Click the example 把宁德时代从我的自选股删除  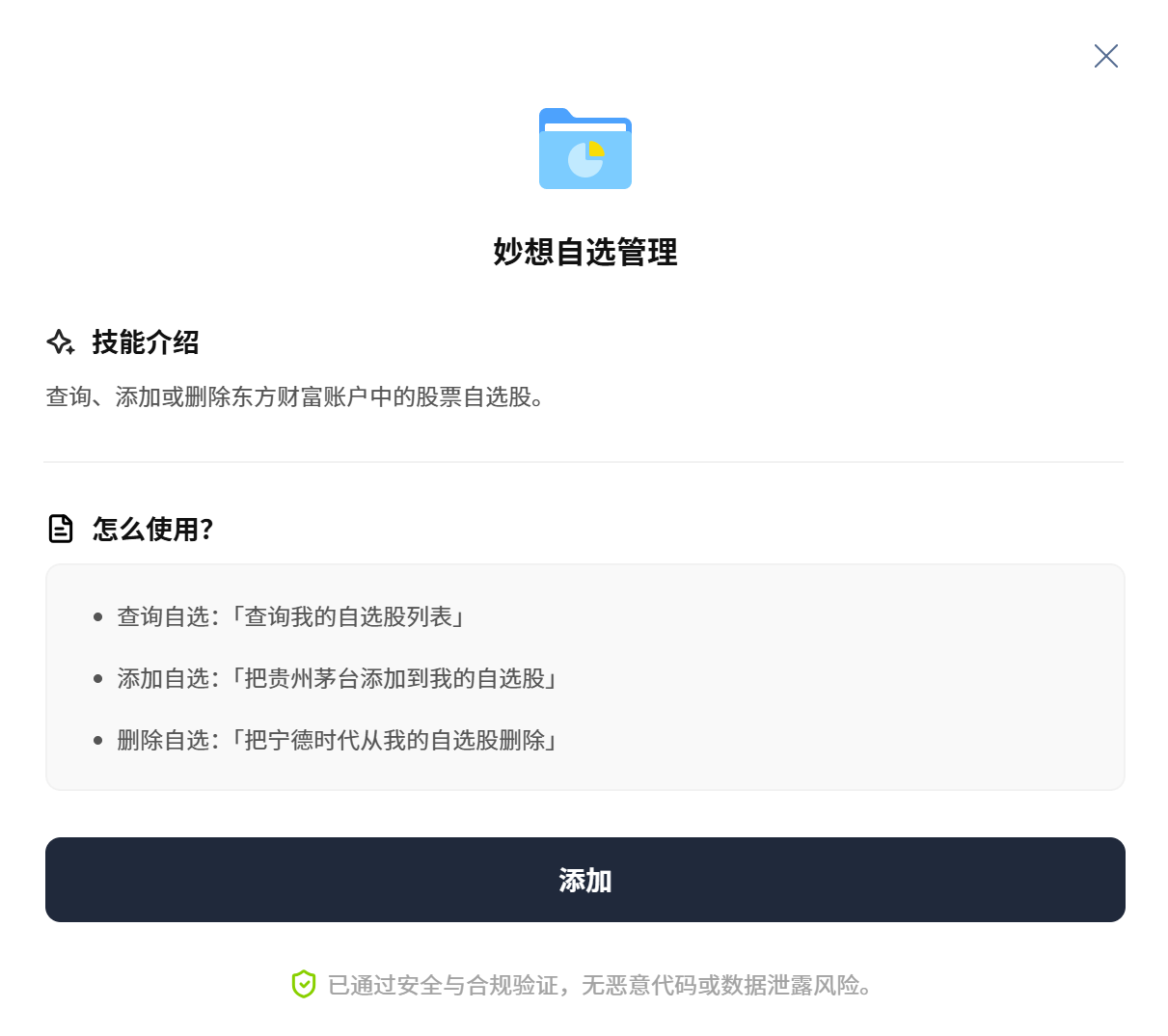pyautogui.click(x=394, y=741)
